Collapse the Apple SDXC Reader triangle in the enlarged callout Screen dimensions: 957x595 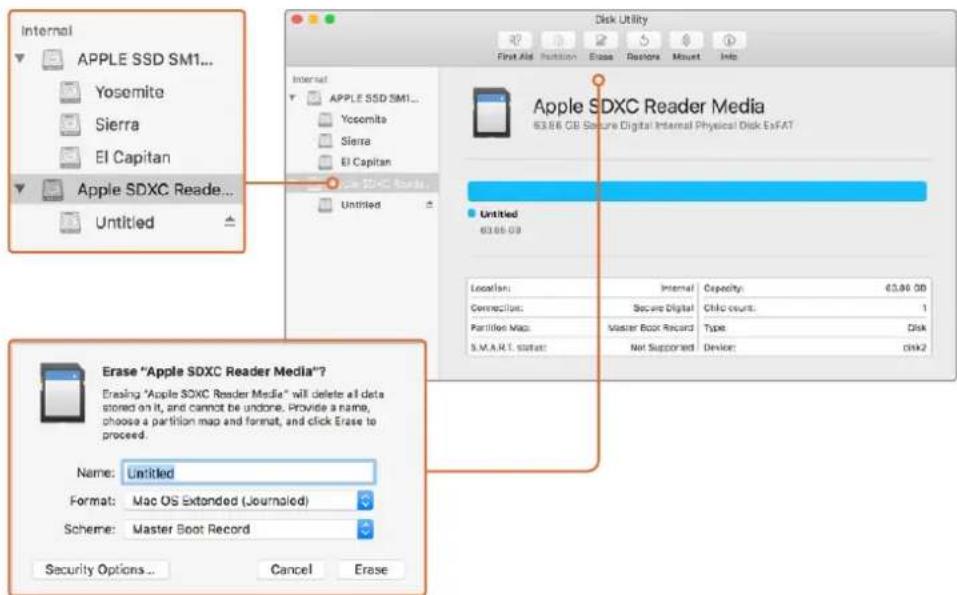tap(20, 189)
